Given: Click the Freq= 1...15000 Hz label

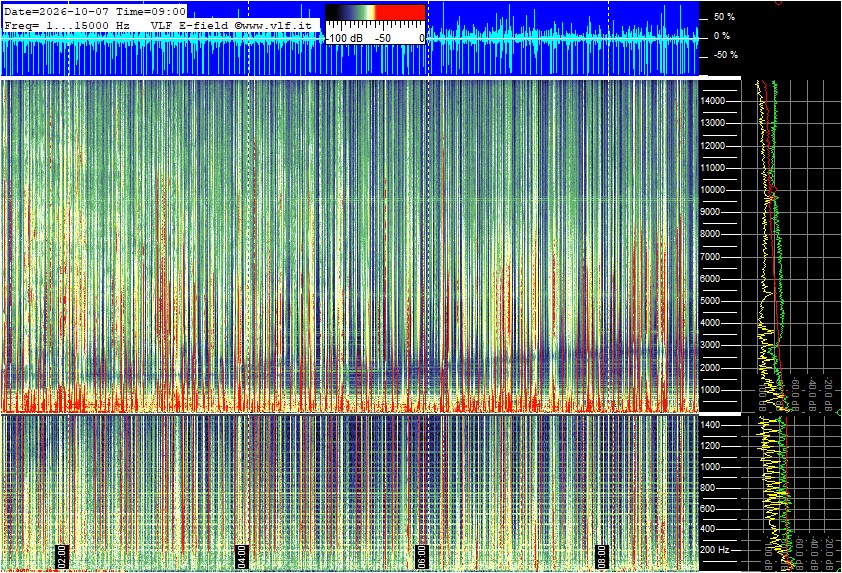Looking at the screenshot, I should pos(67,25).
